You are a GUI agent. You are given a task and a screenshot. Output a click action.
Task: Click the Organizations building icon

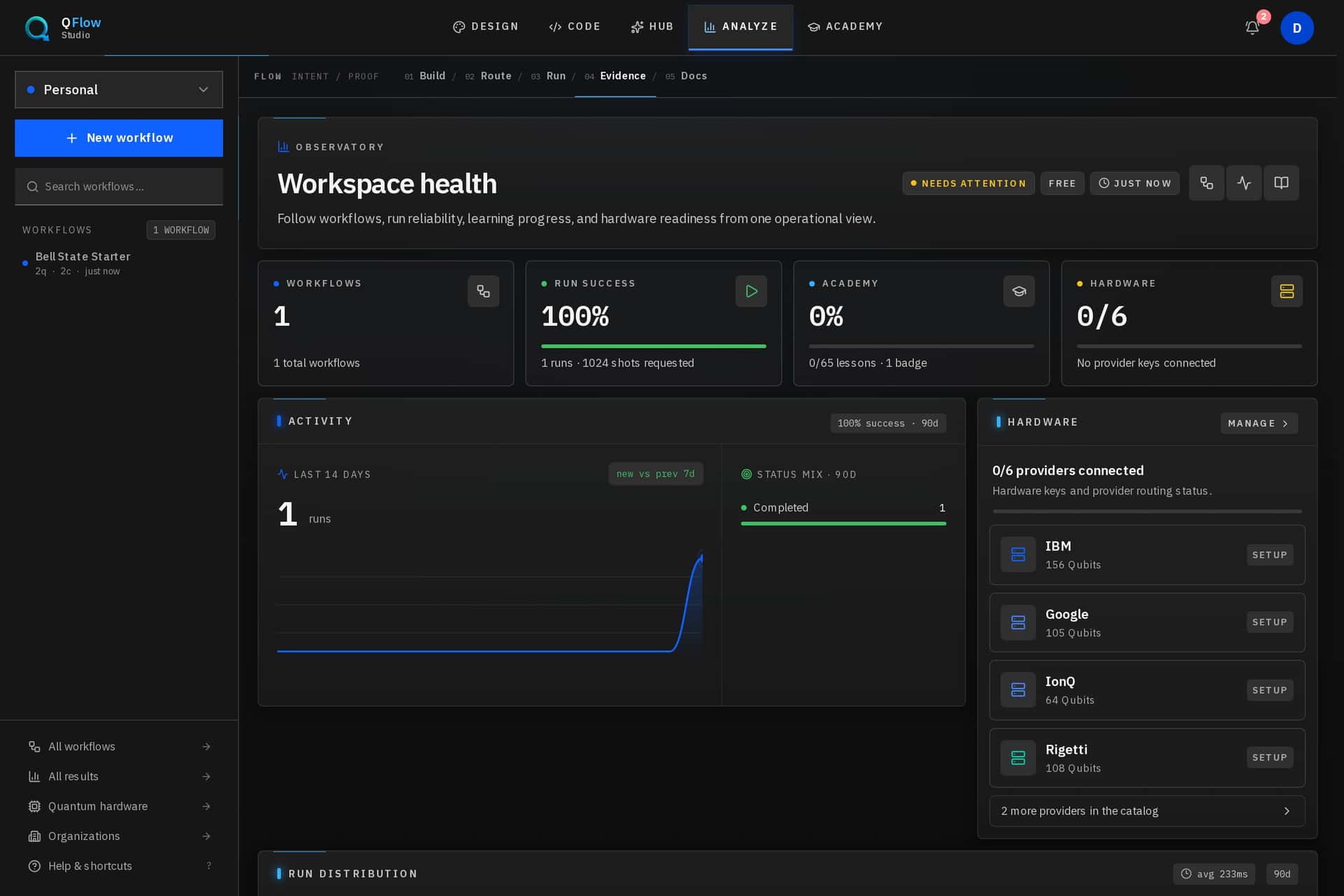click(x=34, y=836)
